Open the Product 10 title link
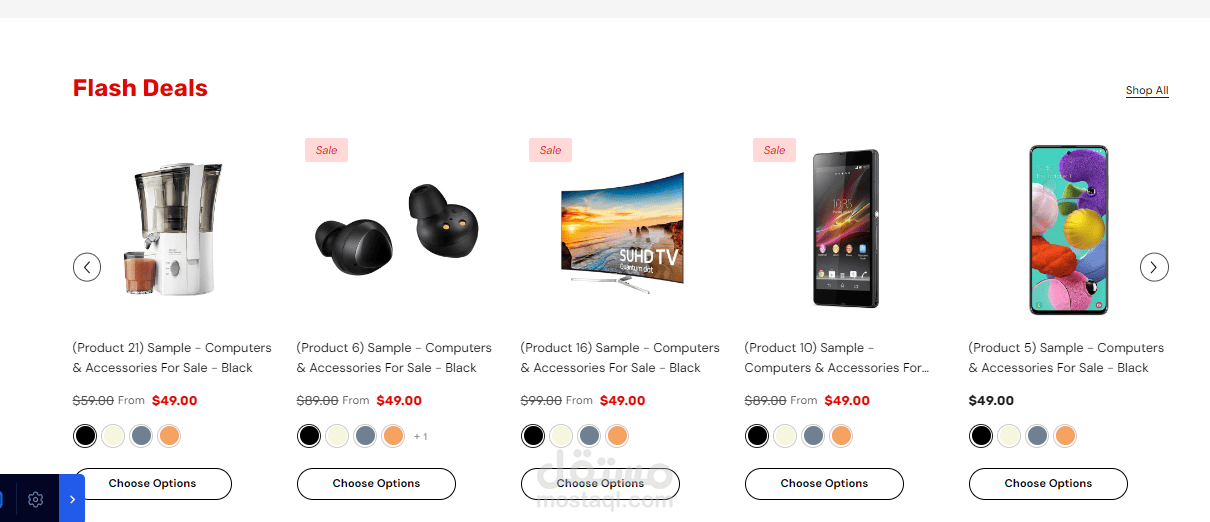 [838, 358]
